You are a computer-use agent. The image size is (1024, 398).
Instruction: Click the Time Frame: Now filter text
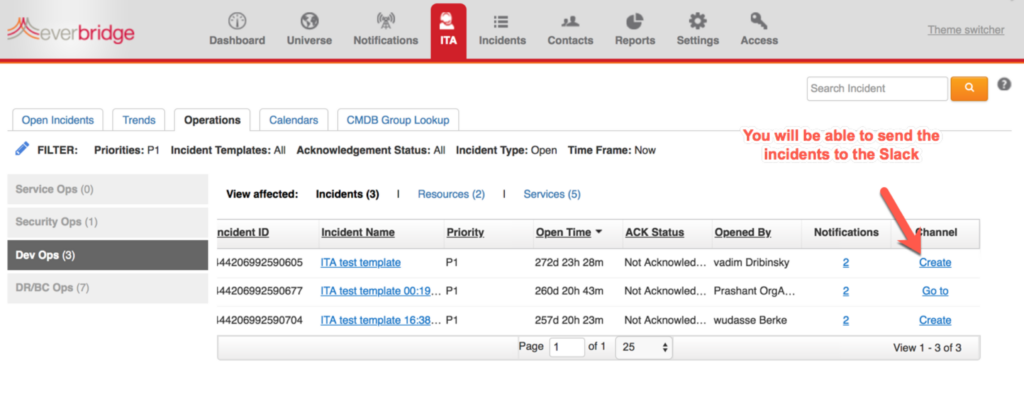click(612, 150)
